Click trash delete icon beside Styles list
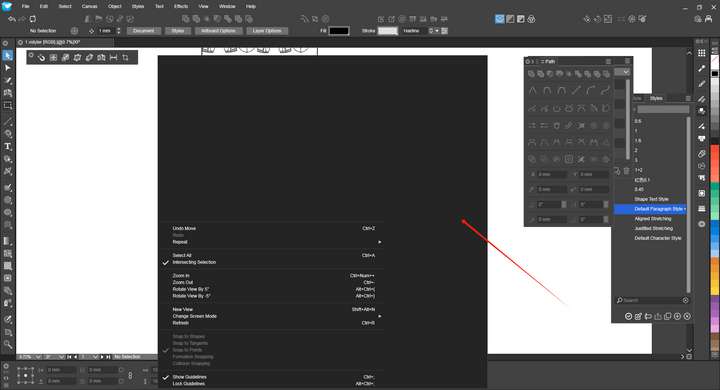 click(626, 171)
